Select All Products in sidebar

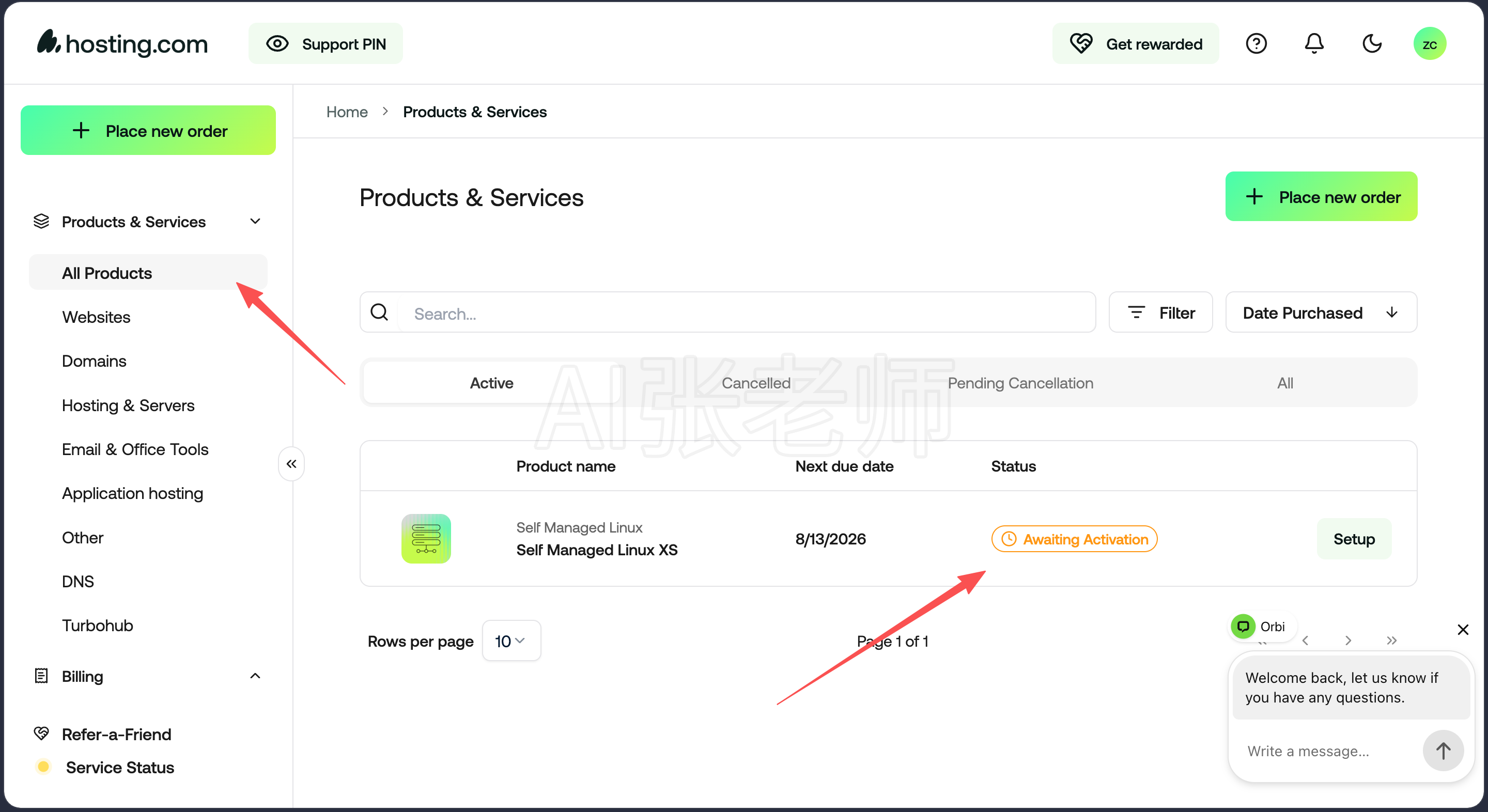[148, 273]
